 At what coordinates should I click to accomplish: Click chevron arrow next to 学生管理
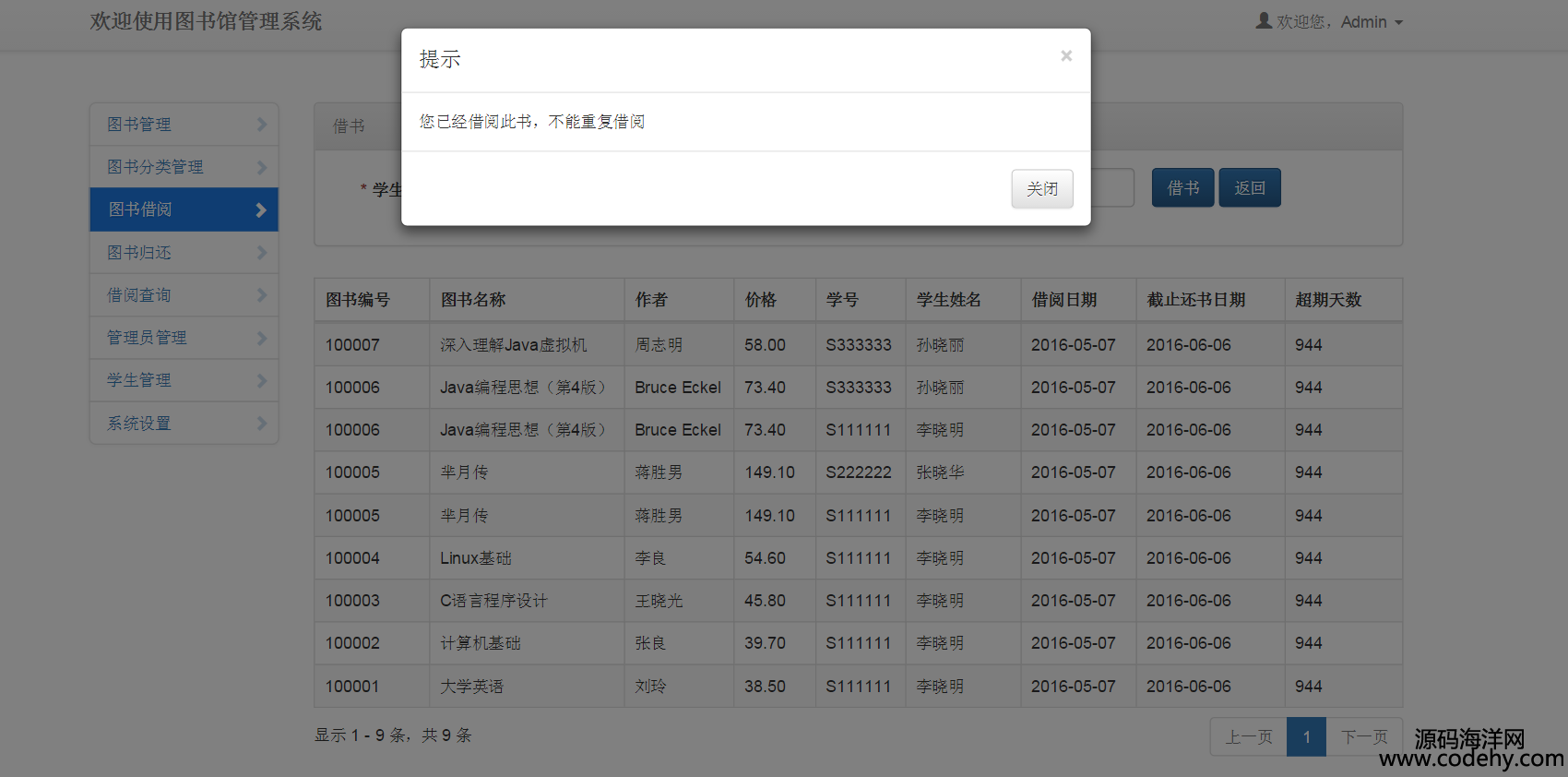point(261,380)
